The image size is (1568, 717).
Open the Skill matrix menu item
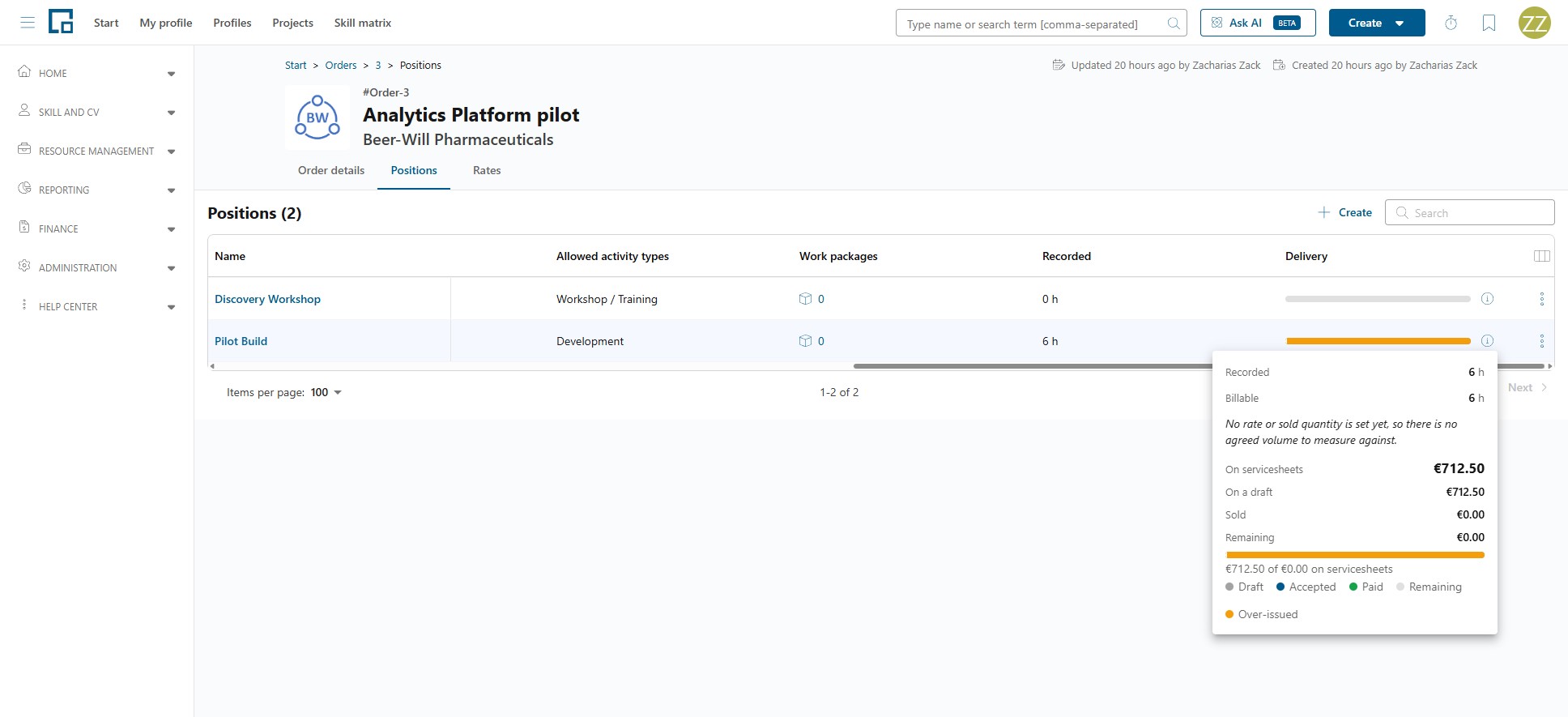[x=363, y=23]
